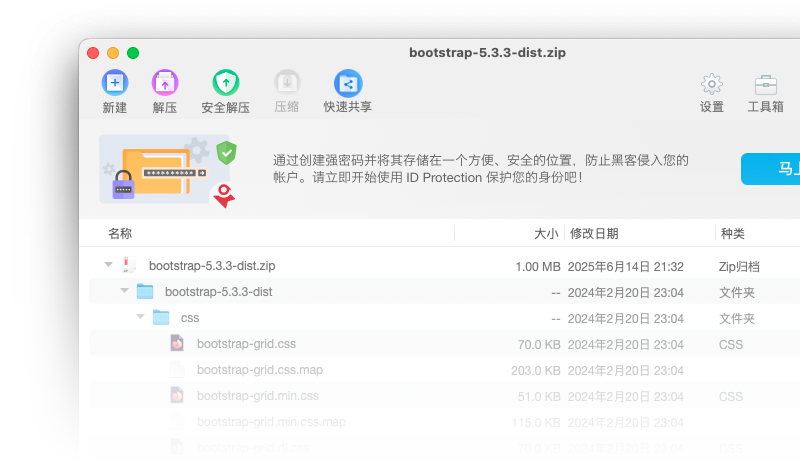800x465 pixels.
Task: Close the window with red button
Action: pos(93,53)
